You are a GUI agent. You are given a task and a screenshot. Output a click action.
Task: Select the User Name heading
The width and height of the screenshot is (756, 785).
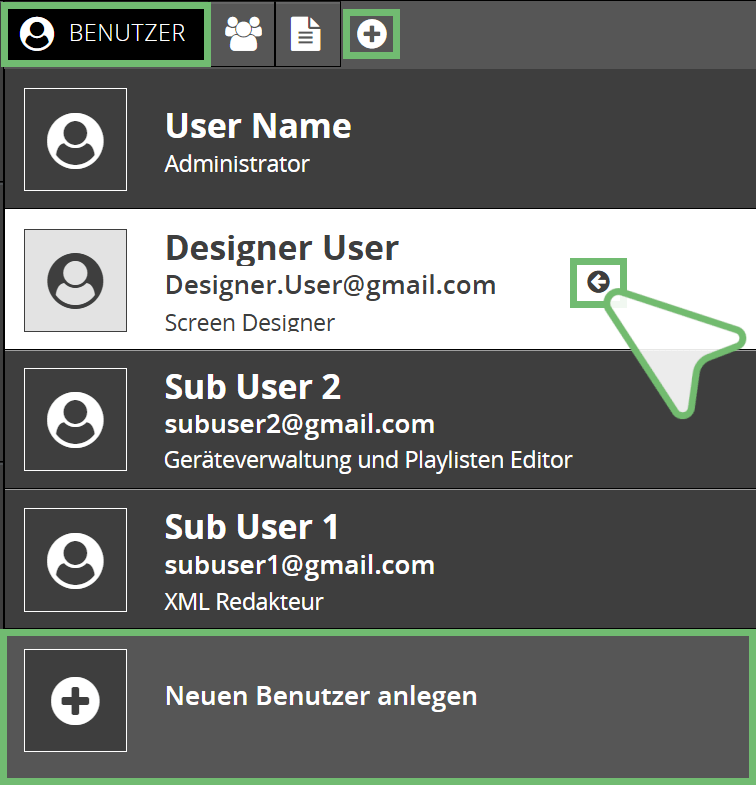click(257, 126)
